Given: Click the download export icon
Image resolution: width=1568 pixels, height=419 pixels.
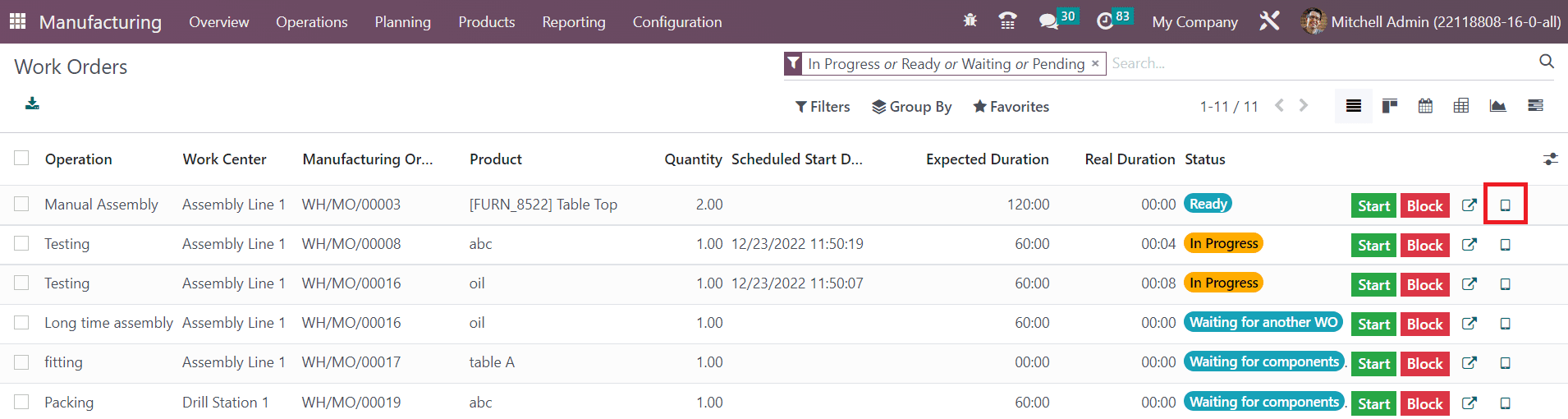Looking at the screenshot, I should click(32, 104).
